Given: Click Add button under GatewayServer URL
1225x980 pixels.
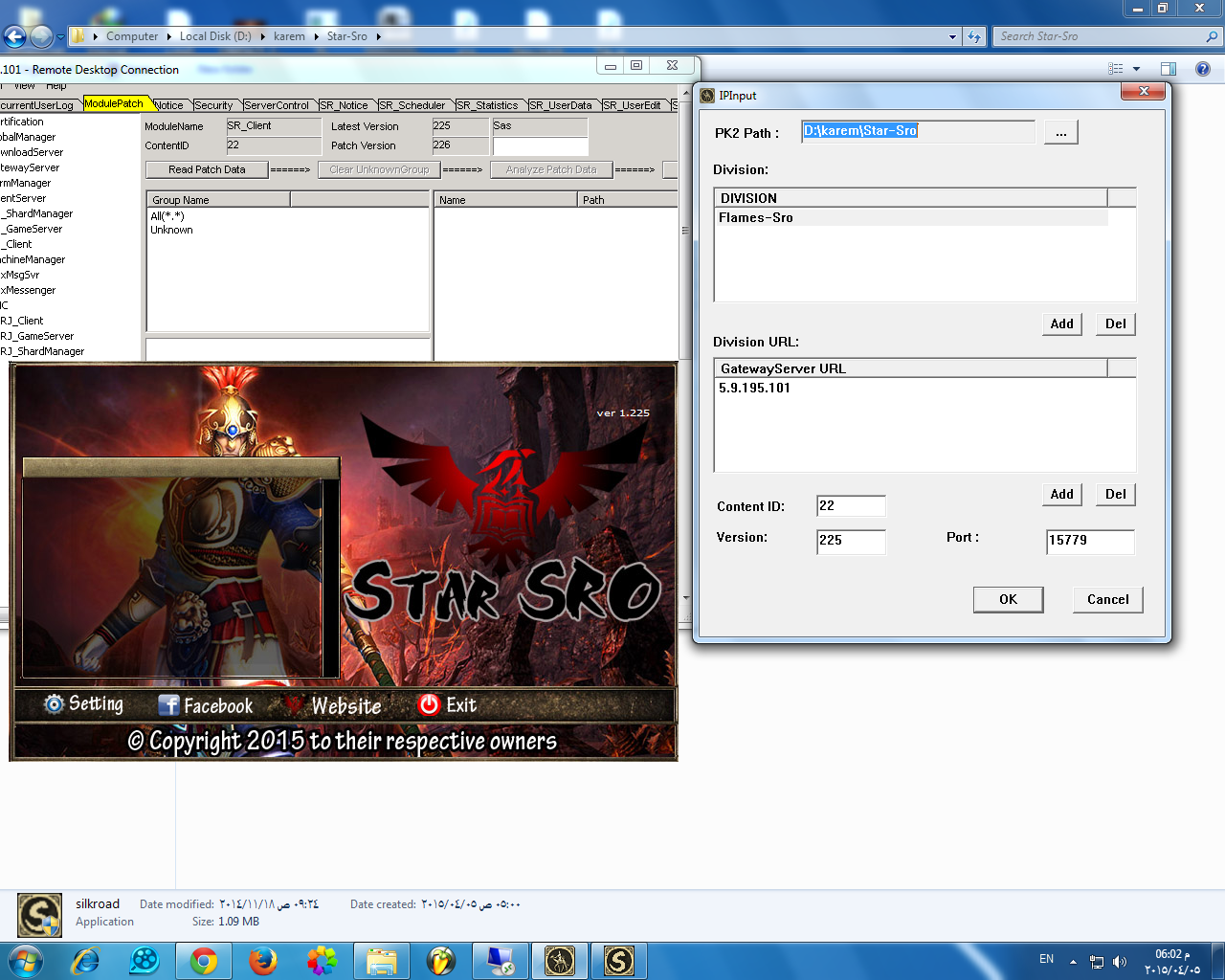Looking at the screenshot, I should pos(1061,494).
